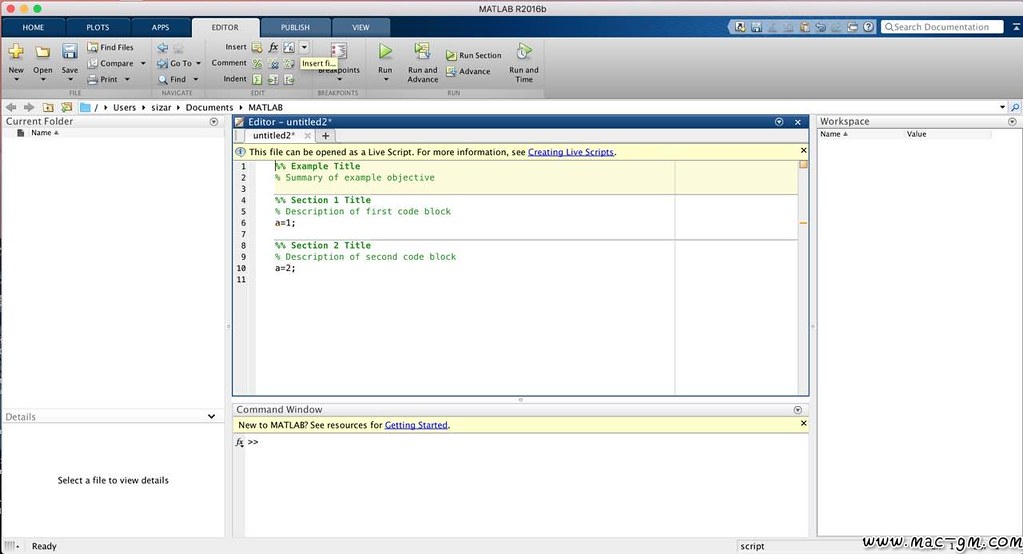Click the switch windows icon in quick access
This screenshot has height=554, width=1023.
tap(853, 27)
